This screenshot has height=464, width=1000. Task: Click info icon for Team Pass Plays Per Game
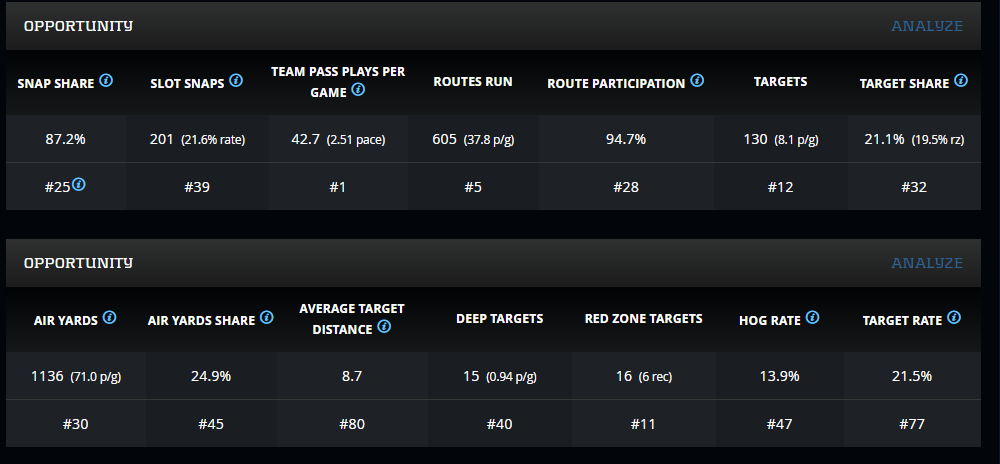click(x=358, y=90)
